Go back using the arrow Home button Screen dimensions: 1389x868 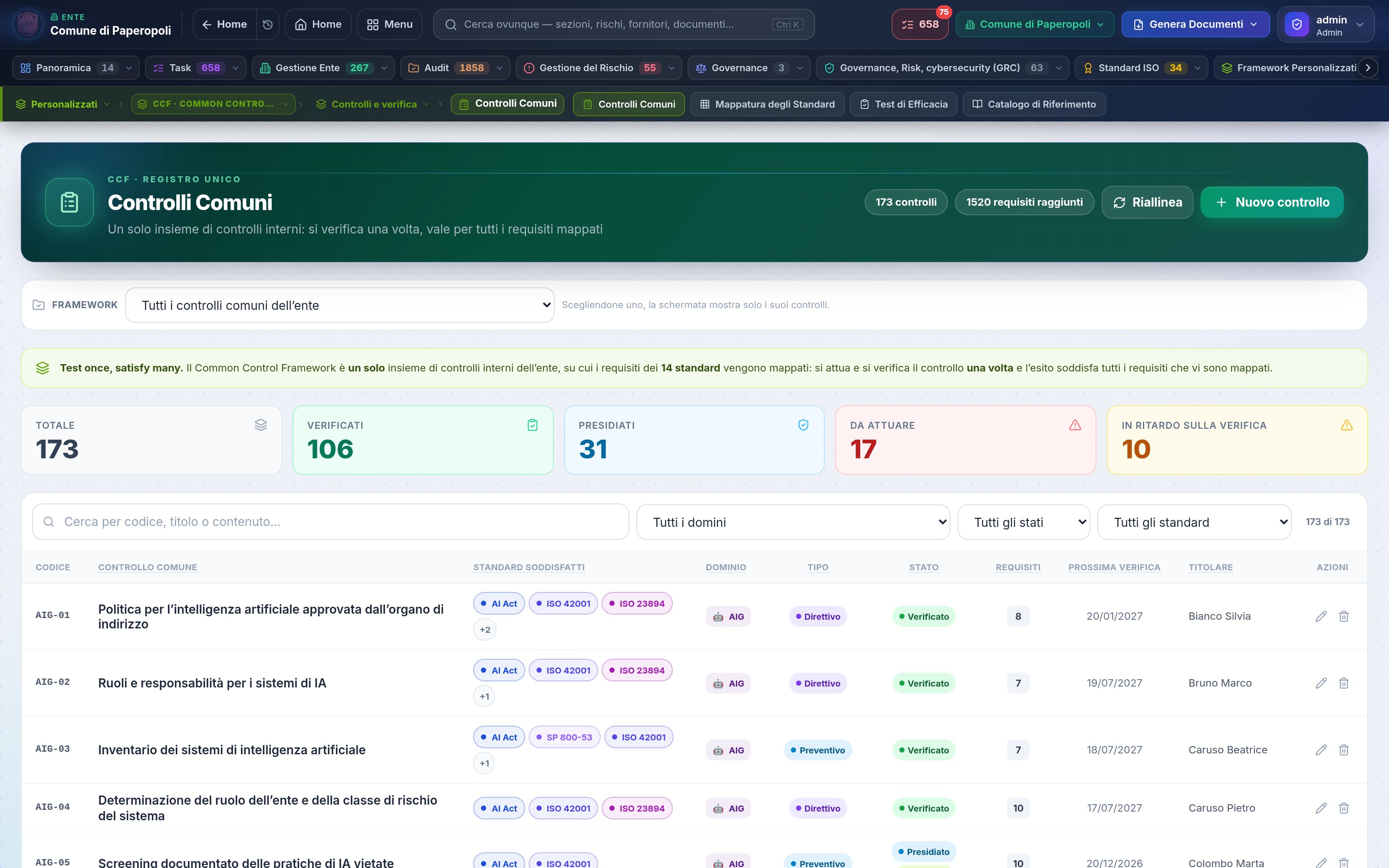[224, 24]
